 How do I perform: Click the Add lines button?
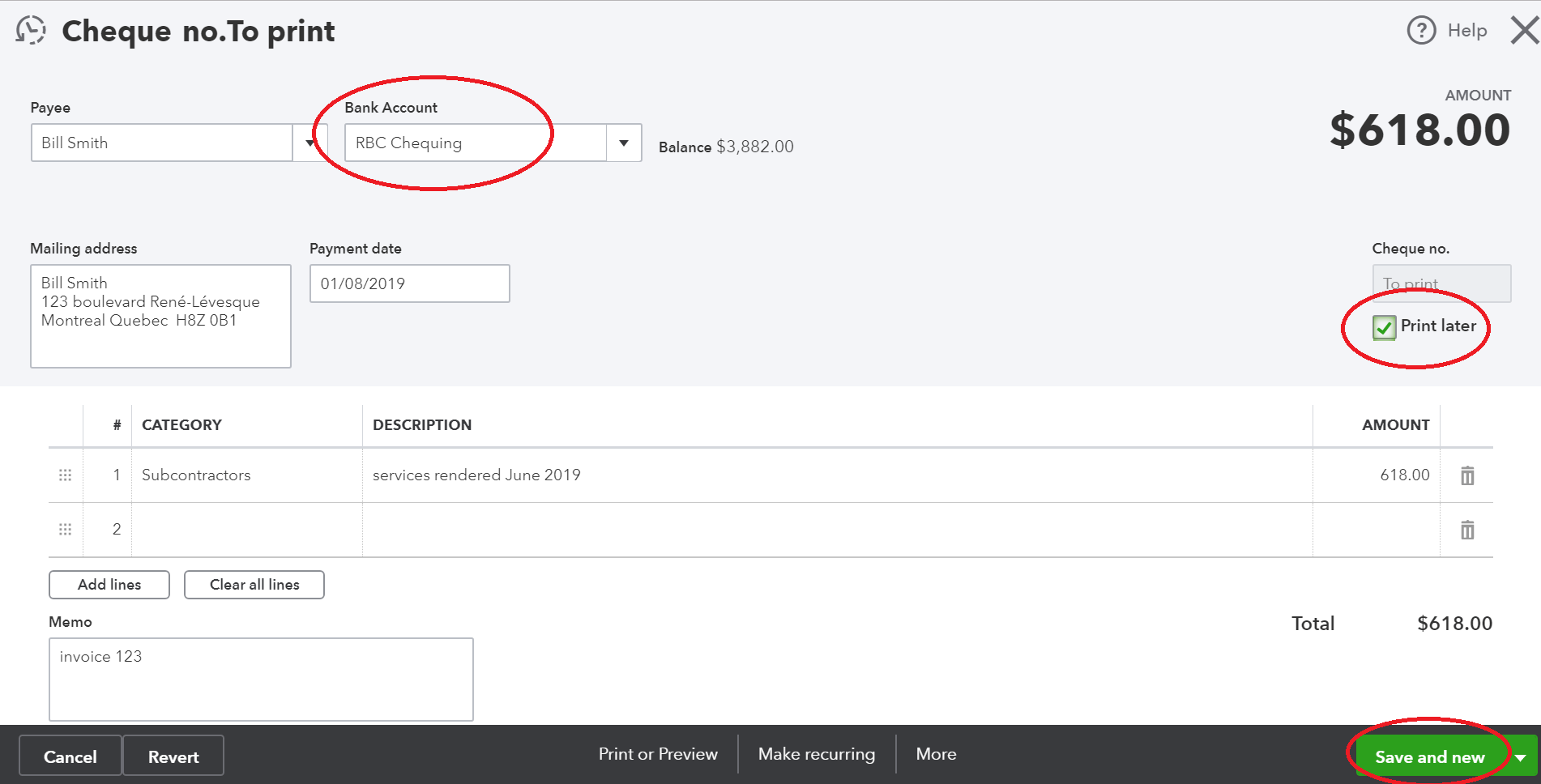tap(109, 585)
